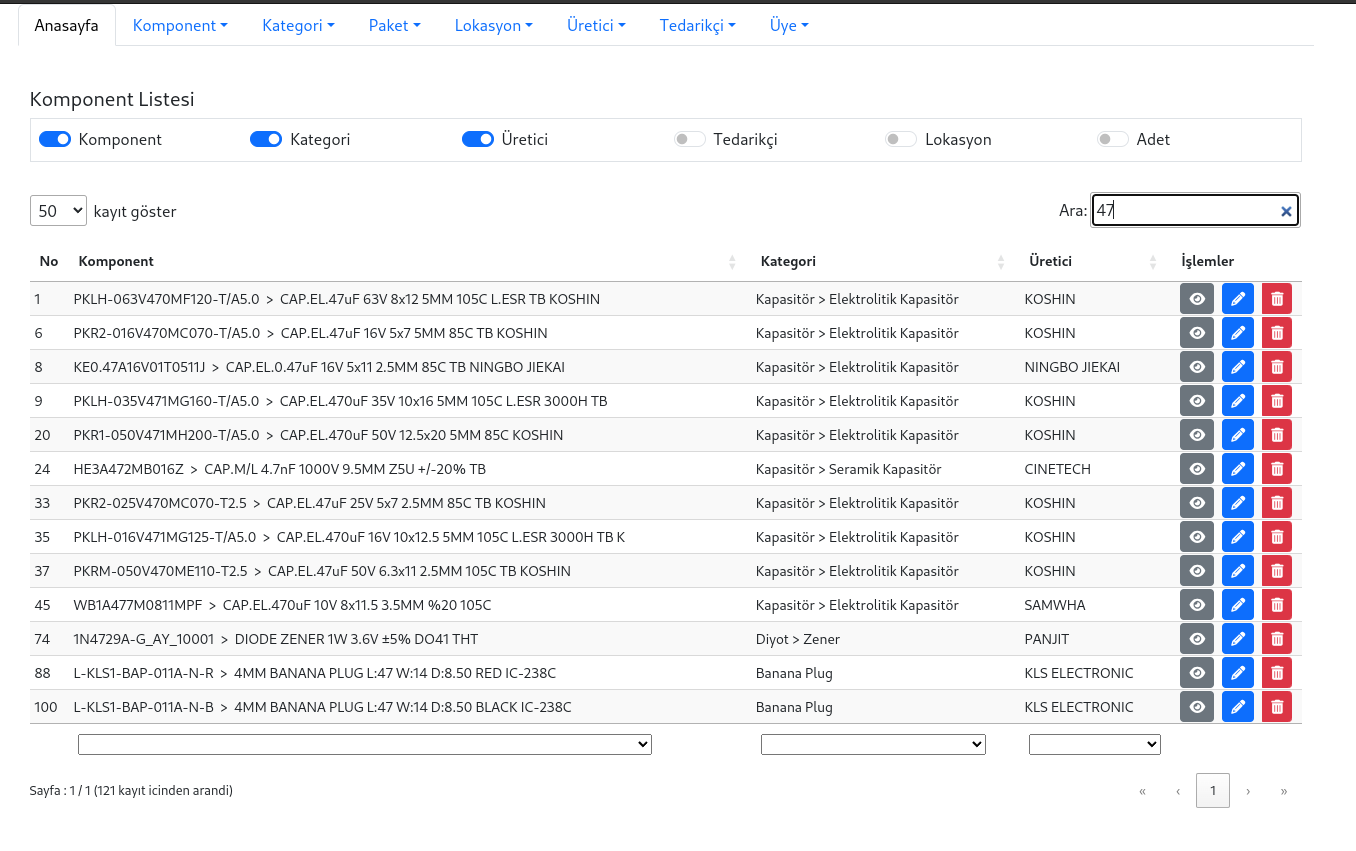1356x851 pixels.
Task: Go to first page with « button
Action: [x=1142, y=791]
